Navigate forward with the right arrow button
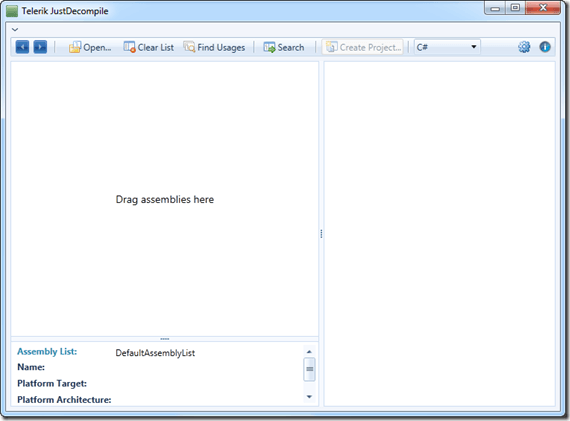 [40, 47]
